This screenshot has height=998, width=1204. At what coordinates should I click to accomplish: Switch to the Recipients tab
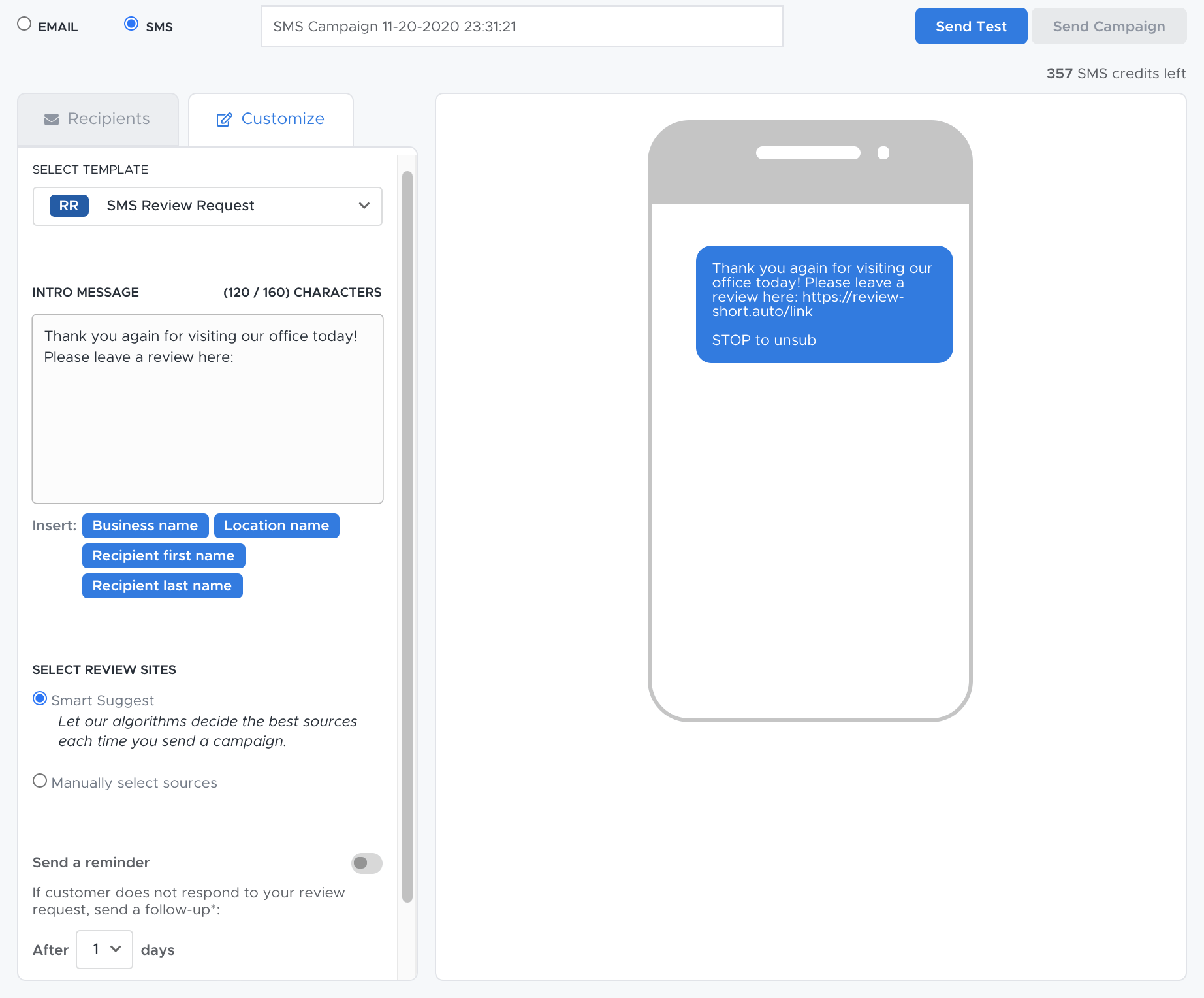click(98, 119)
